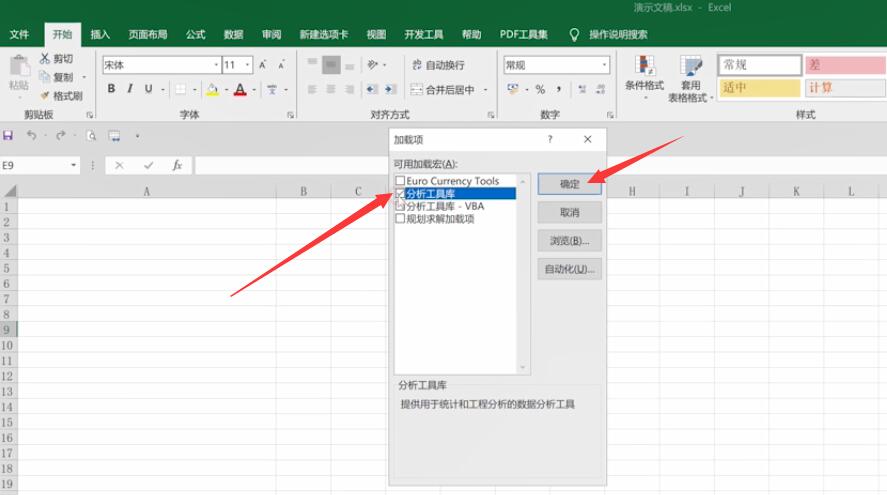Screen dimensions: 887x495
Task: Click the formula bar input field
Action: [291, 165]
